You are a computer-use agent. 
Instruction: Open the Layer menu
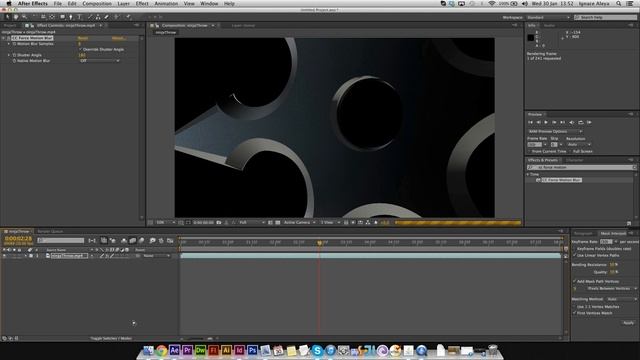coord(123,3)
